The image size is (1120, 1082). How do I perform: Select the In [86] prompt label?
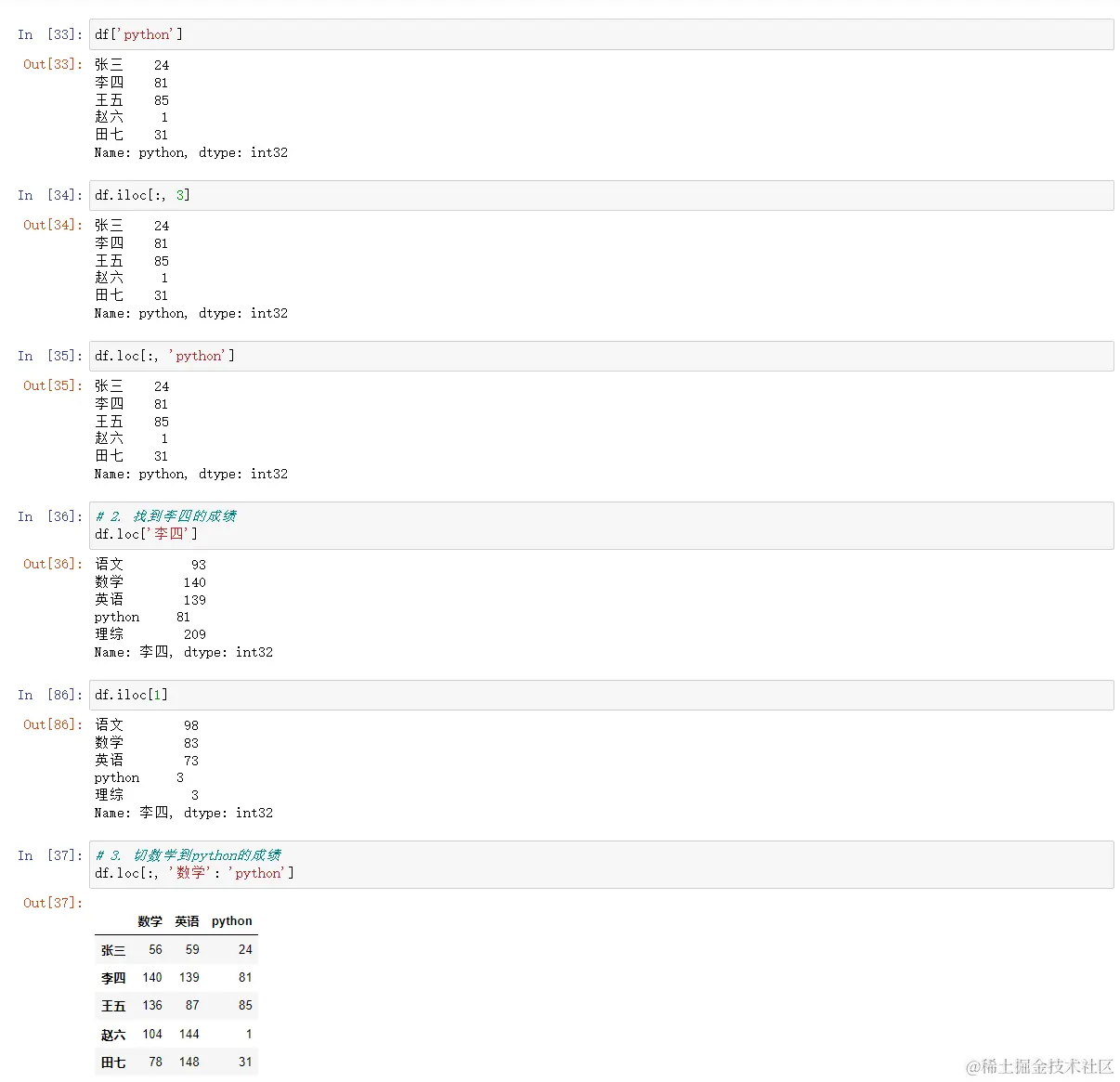coord(50,695)
